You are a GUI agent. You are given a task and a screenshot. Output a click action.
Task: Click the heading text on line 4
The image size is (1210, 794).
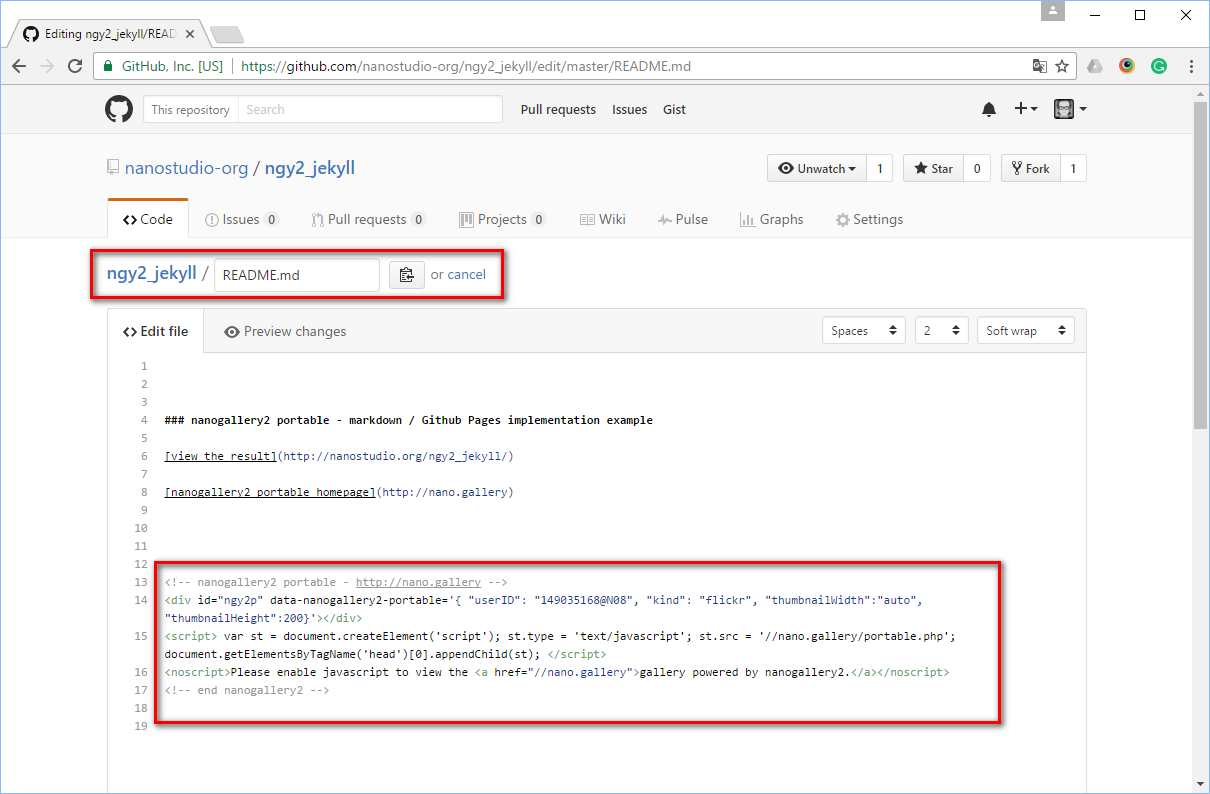409,420
